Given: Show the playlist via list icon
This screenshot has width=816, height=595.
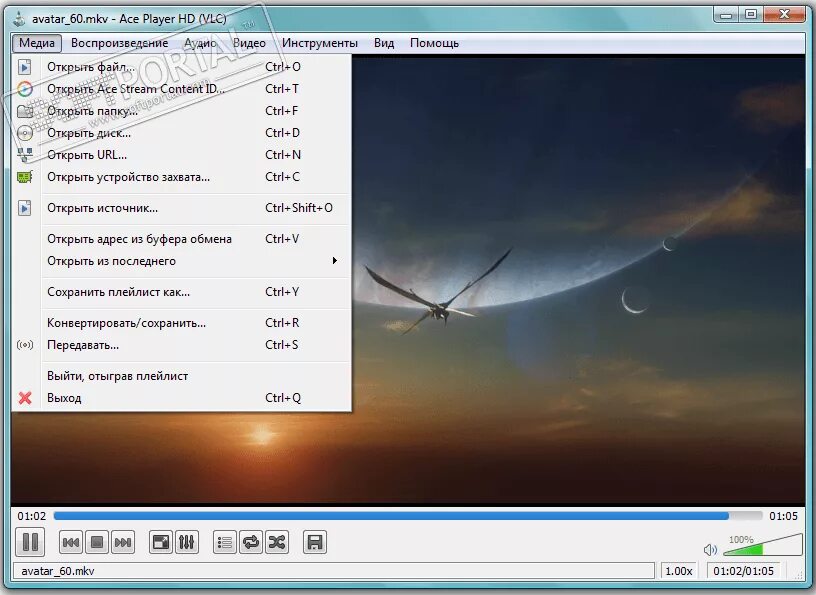Looking at the screenshot, I should (225, 542).
